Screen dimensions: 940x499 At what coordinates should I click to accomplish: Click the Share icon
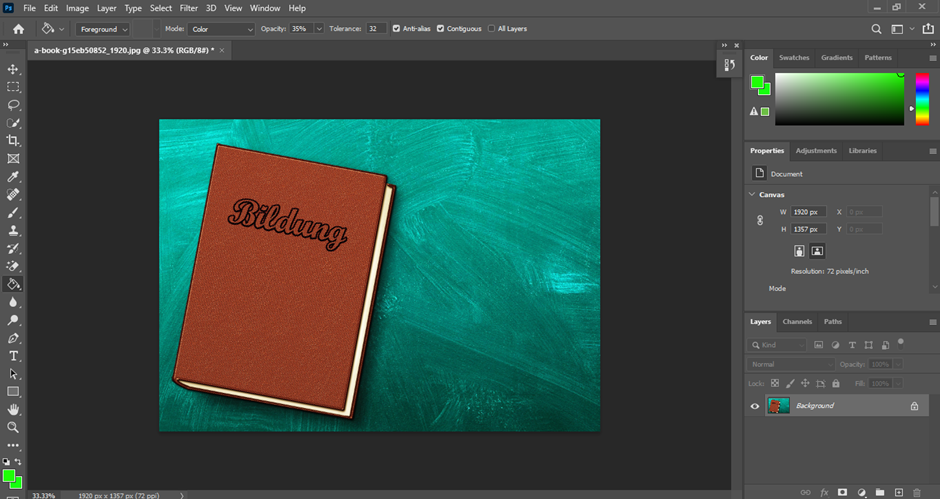[x=928, y=29]
